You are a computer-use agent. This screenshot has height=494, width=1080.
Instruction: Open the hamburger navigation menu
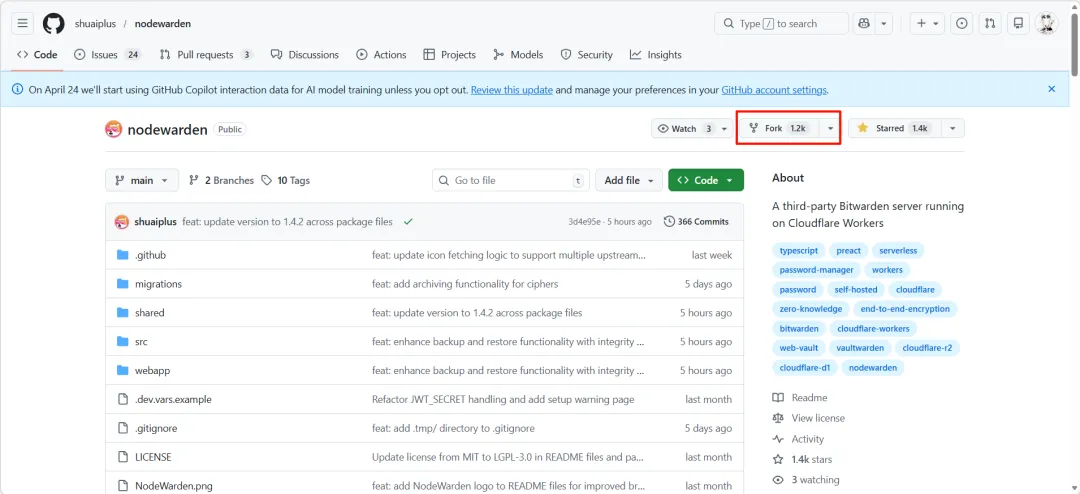click(23, 23)
